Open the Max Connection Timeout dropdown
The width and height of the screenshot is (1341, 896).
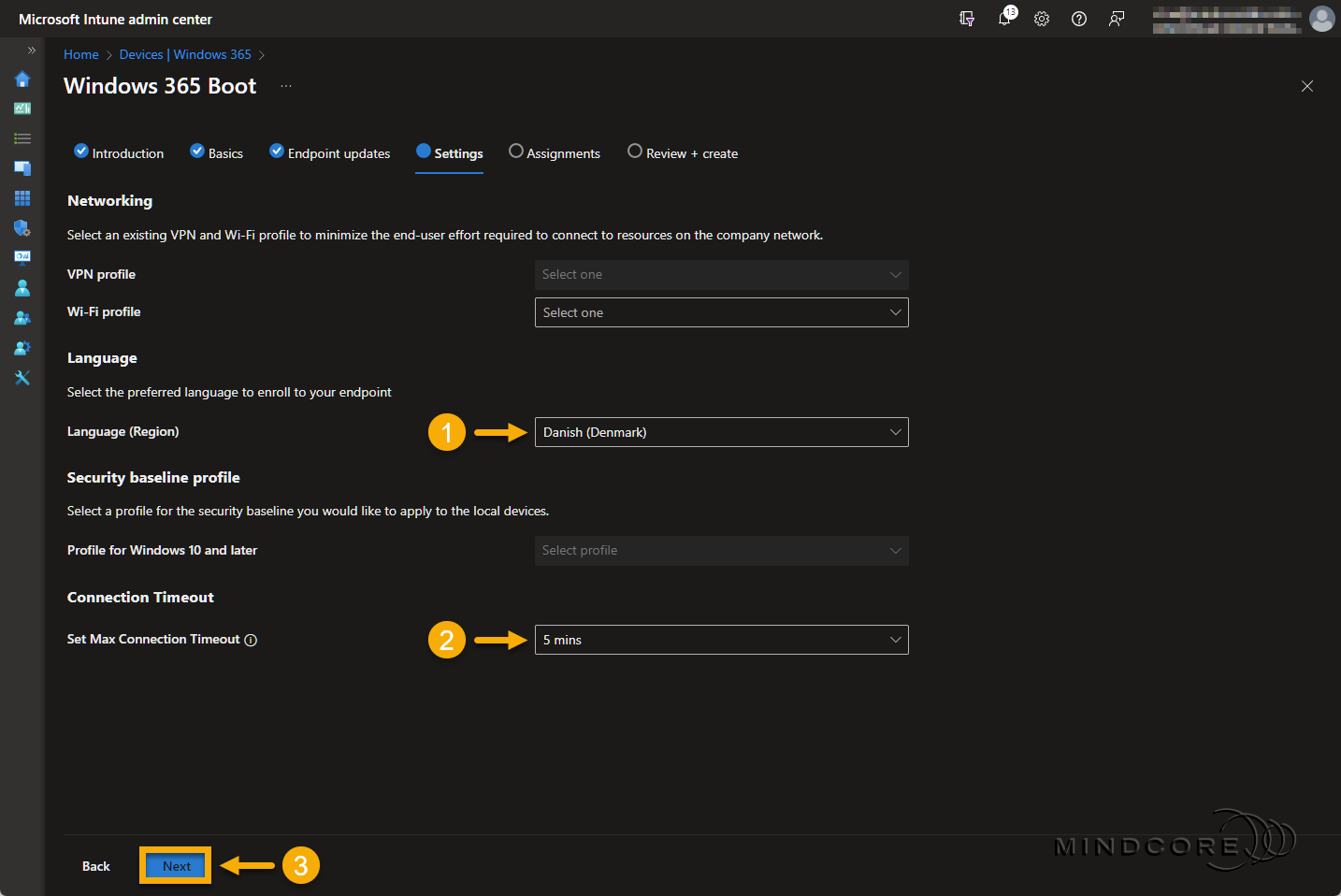[721, 640]
